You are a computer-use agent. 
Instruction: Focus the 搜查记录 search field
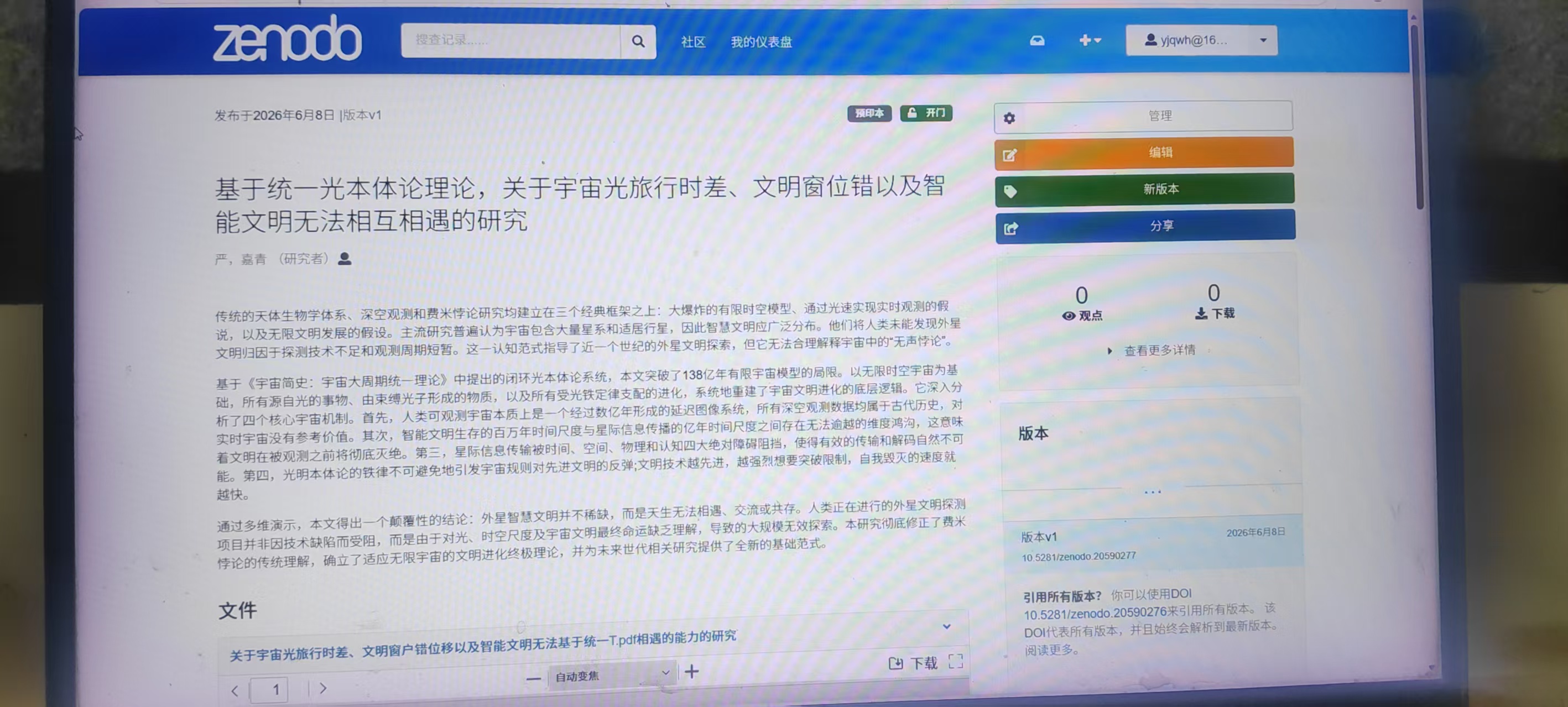point(510,41)
